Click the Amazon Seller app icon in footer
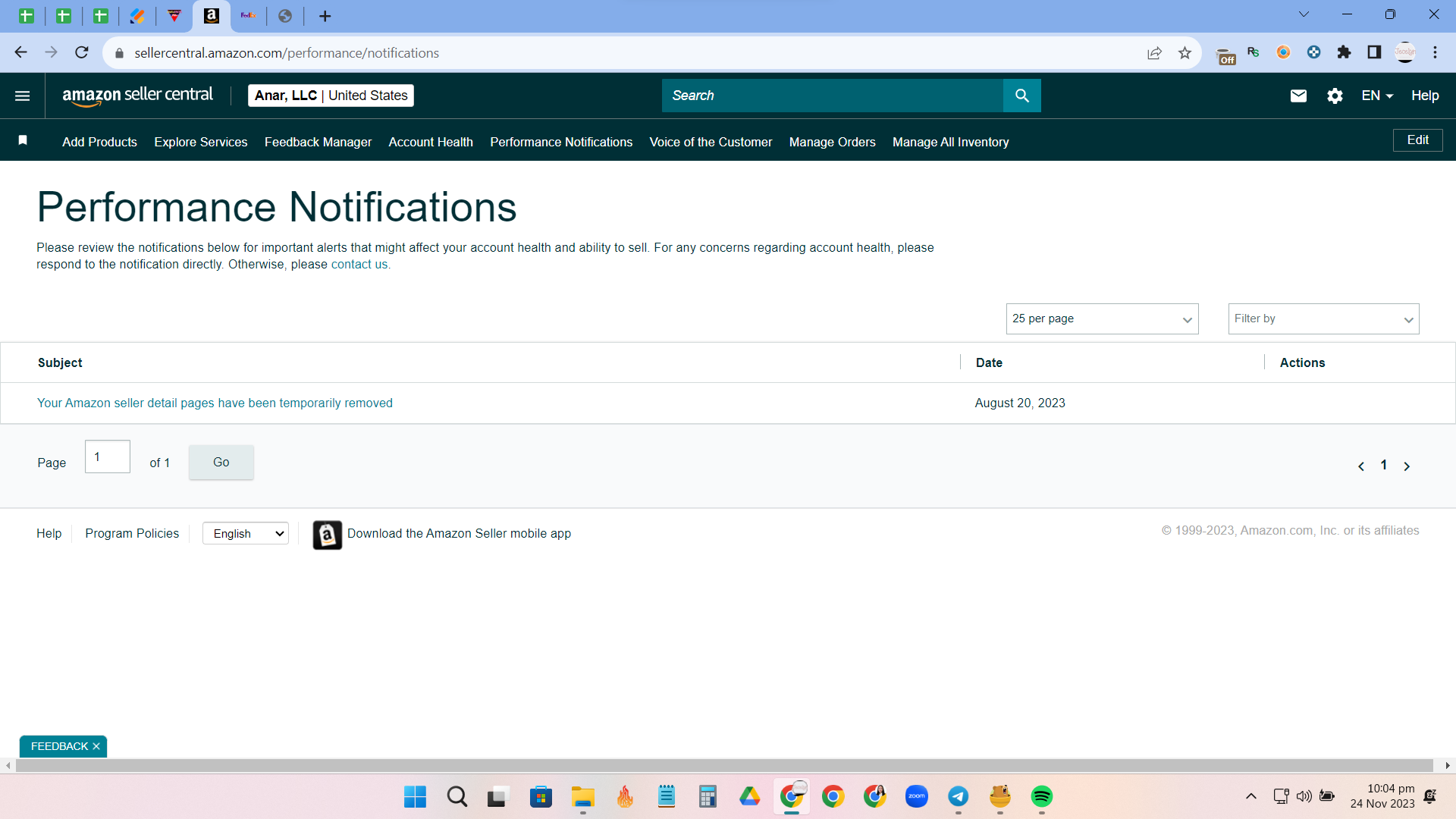The width and height of the screenshot is (1456, 819). click(x=328, y=535)
